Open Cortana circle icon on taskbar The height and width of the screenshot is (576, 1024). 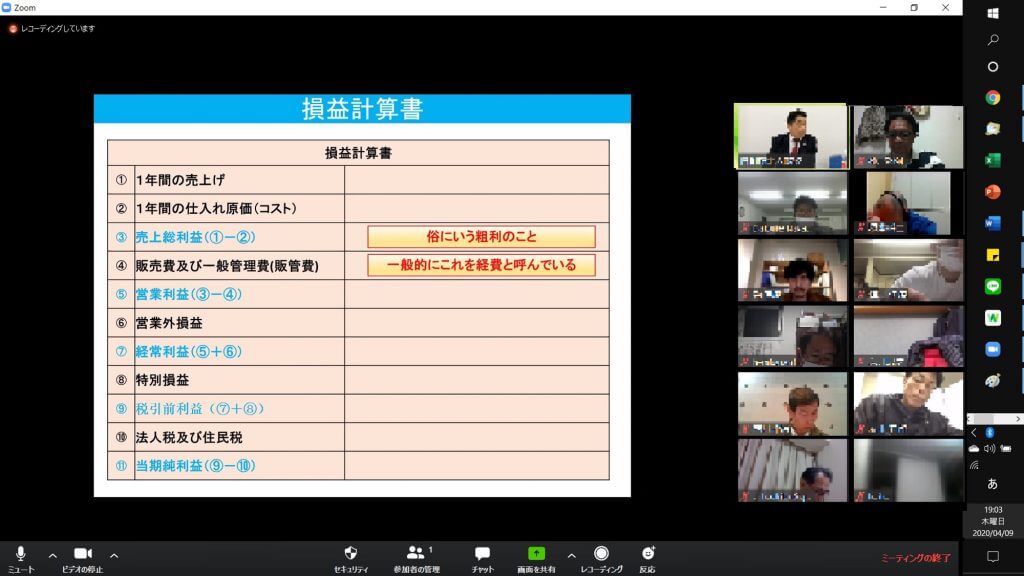[x=993, y=67]
